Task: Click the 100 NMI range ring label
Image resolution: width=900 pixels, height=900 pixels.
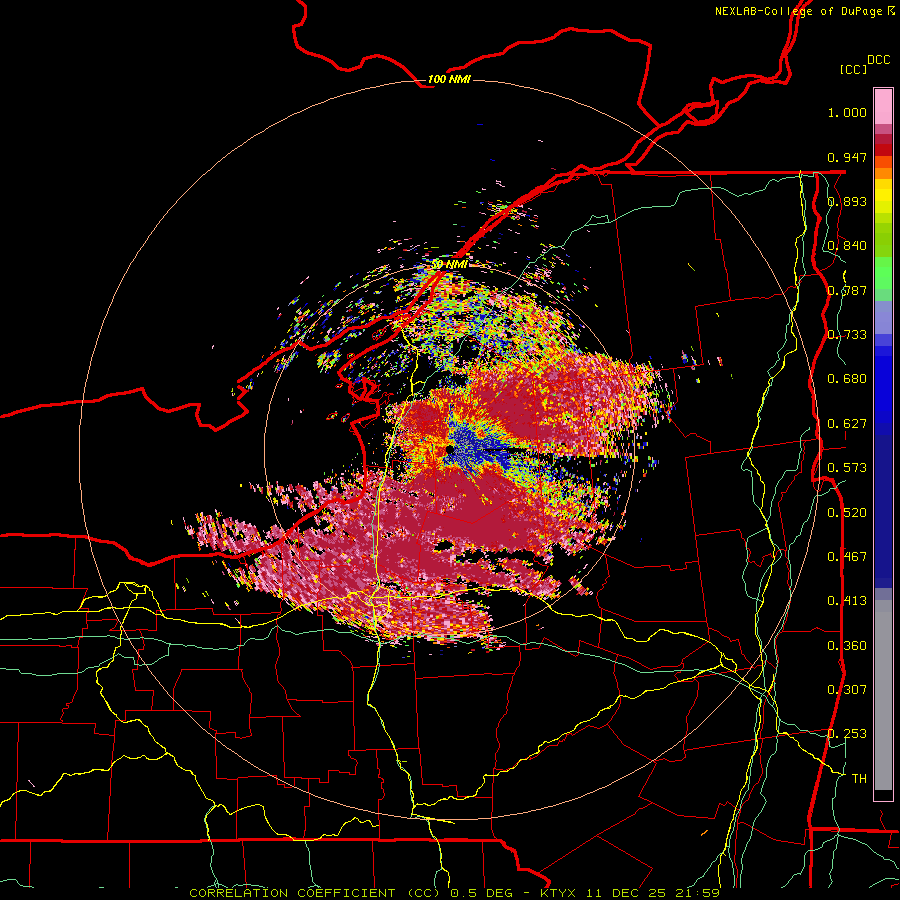Action: [449, 79]
